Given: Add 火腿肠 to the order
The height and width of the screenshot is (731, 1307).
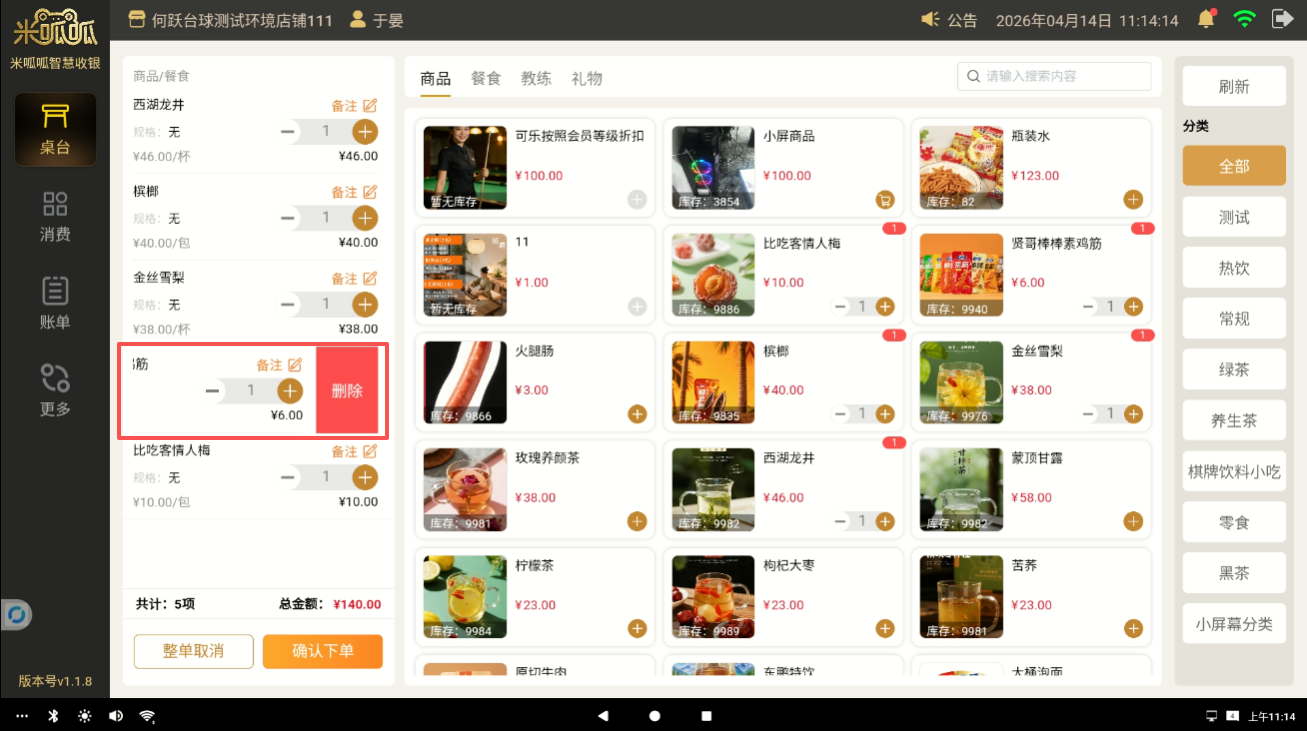Looking at the screenshot, I should point(637,413).
